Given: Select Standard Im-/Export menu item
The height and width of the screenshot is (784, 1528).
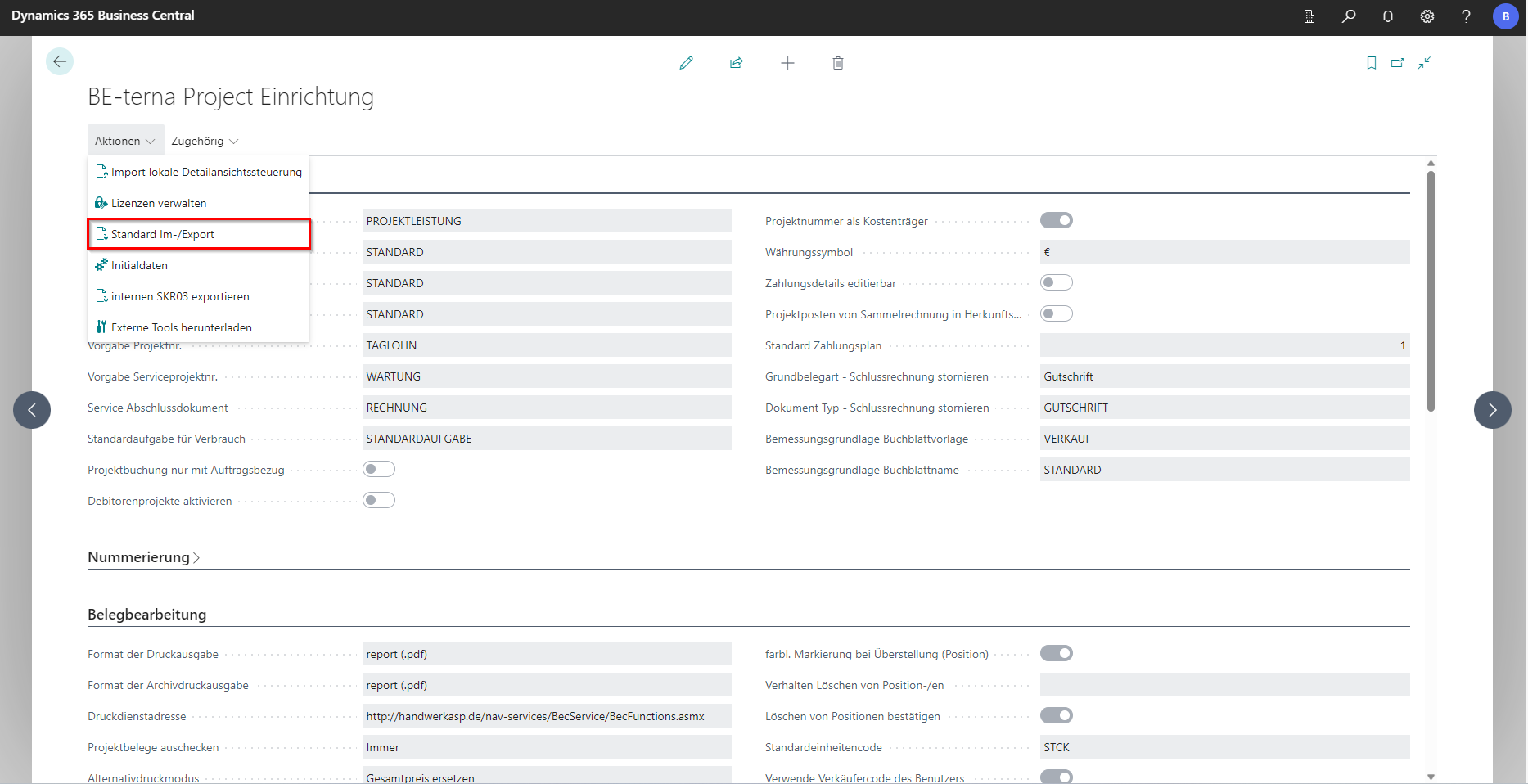Looking at the screenshot, I should pyautogui.click(x=199, y=234).
